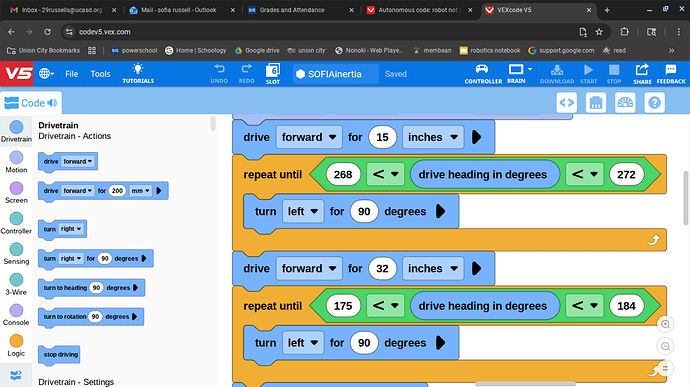Switch to Mail Outlook browser tab

pos(181,10)
